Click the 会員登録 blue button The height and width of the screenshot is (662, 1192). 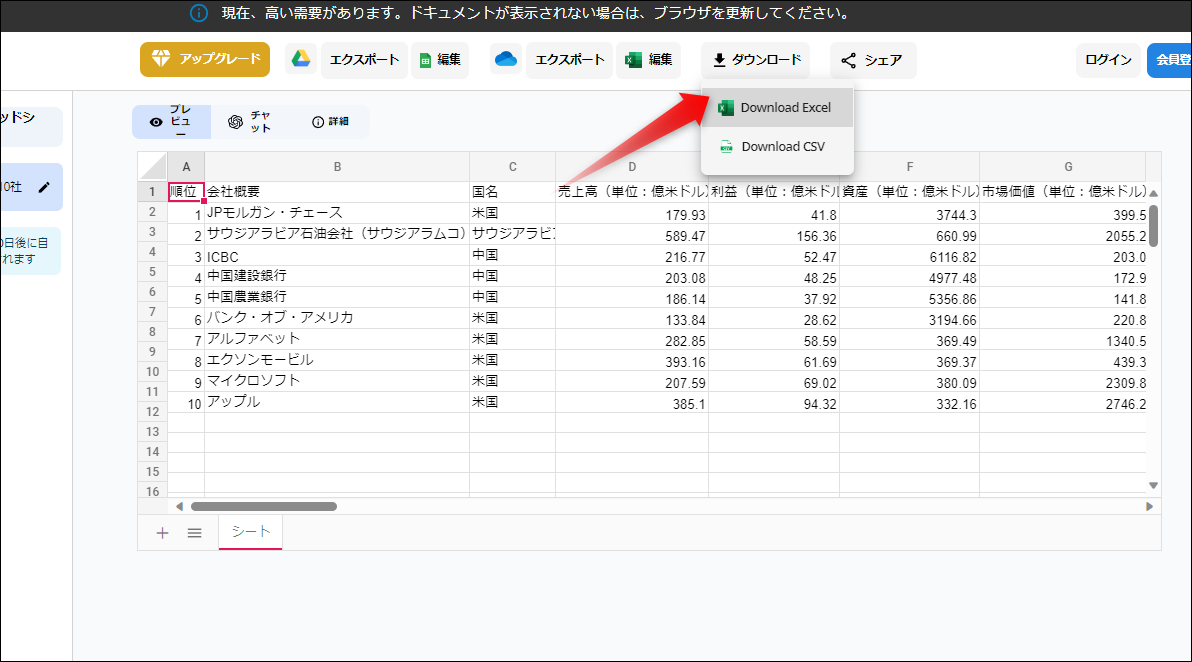(x=1171, y=60)
